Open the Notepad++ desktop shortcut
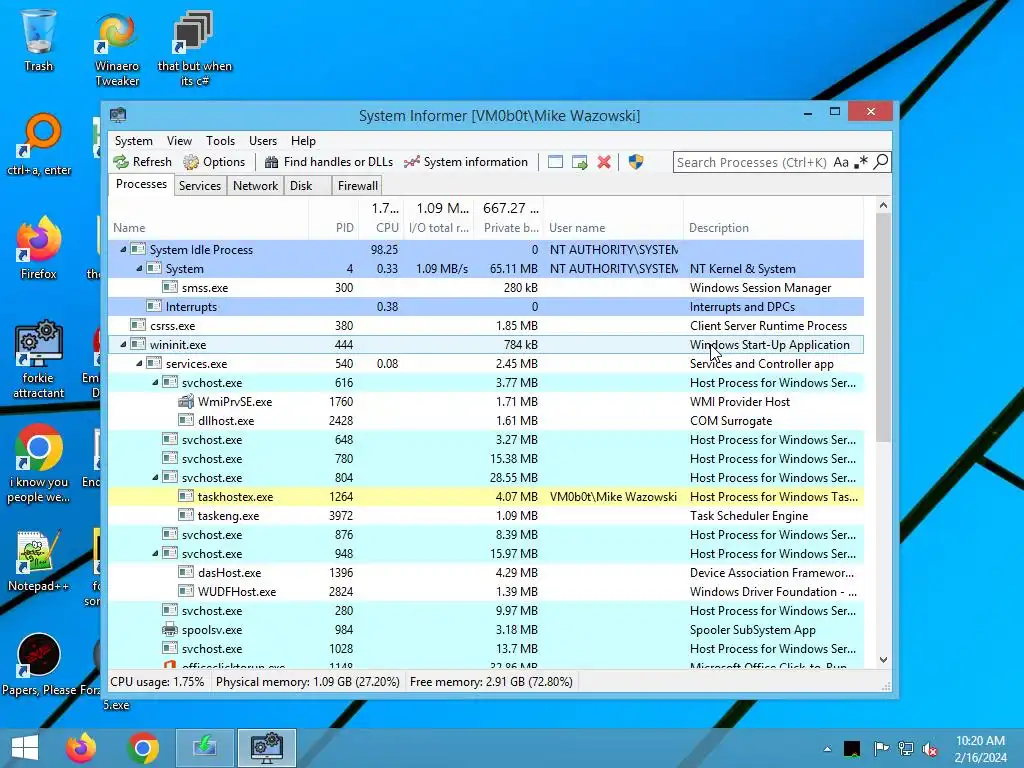Viewport: 1024px width, 768px height. pyautogui.click(x=38, y=561)
